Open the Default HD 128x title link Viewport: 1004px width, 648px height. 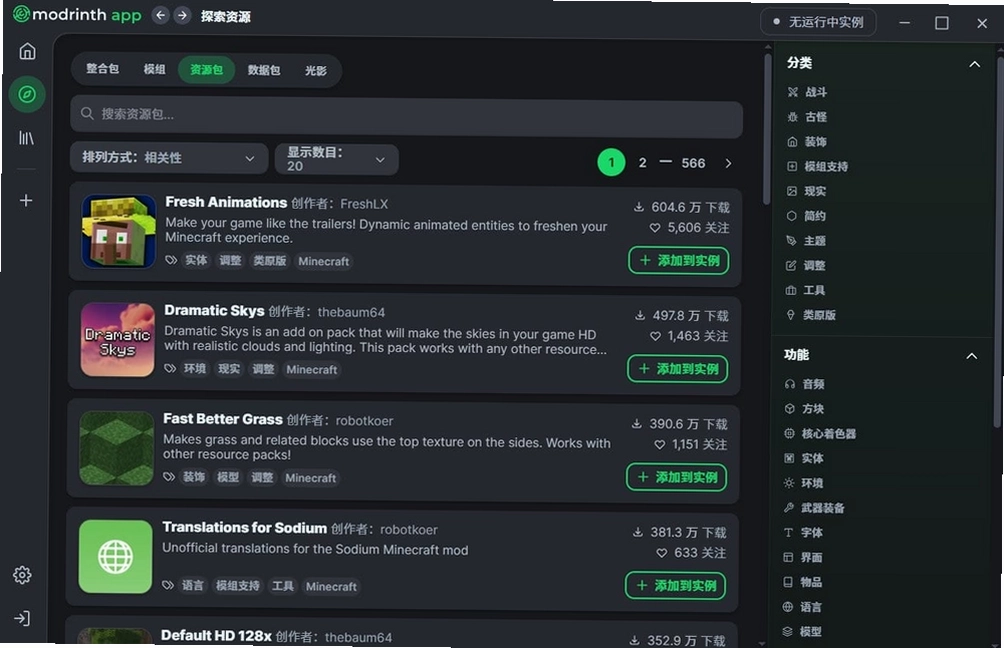[x=216, y=636]
